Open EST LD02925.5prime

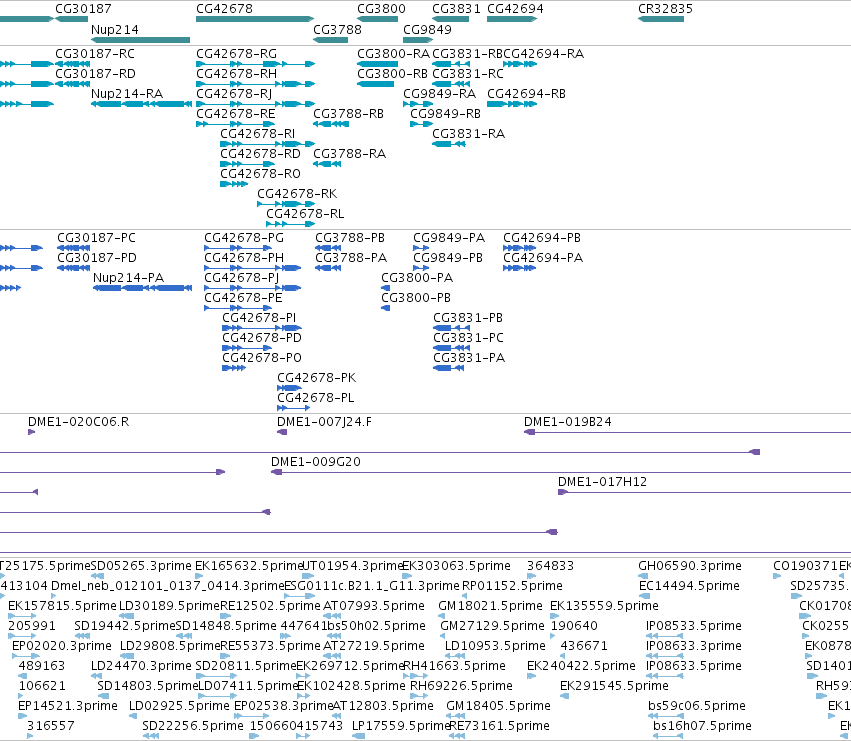point(179,706)
